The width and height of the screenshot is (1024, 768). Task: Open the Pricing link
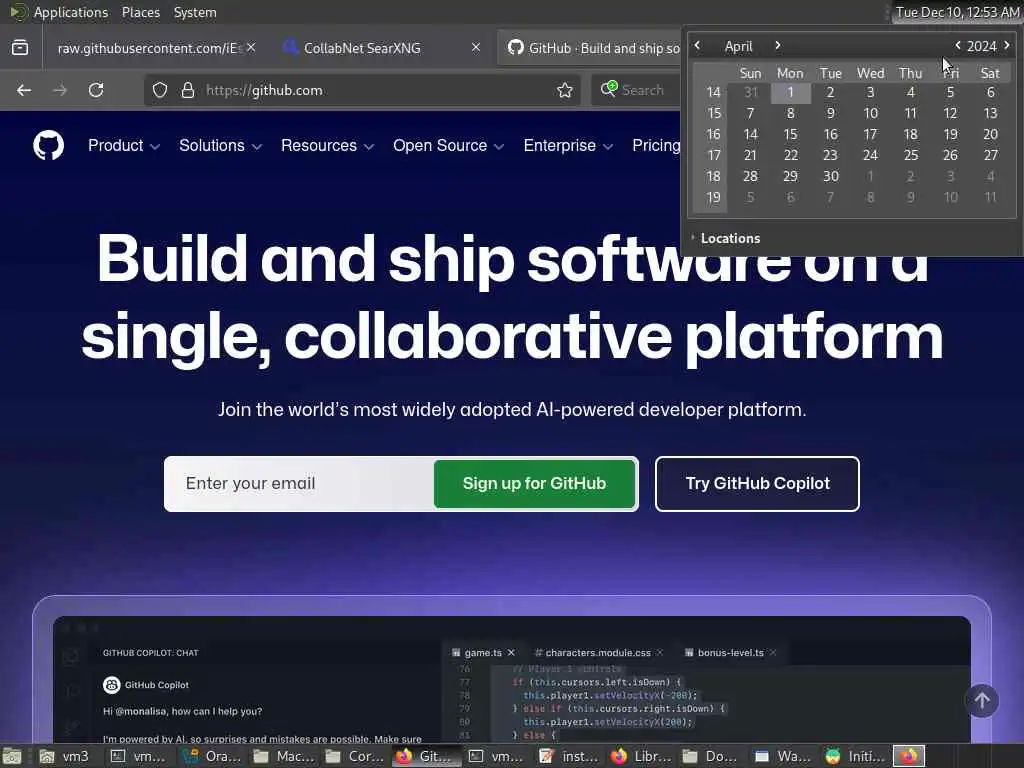(x=656, y=146)
